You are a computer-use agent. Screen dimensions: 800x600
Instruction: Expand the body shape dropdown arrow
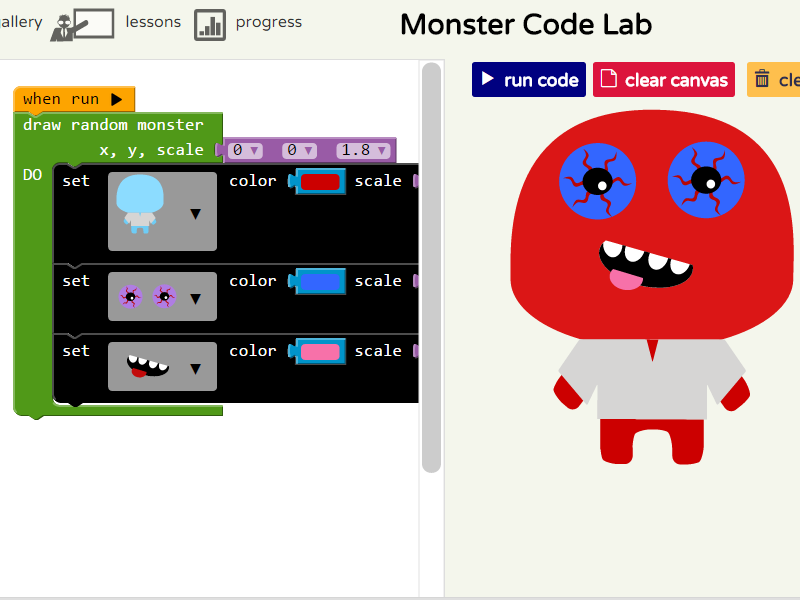pos(196,213)
